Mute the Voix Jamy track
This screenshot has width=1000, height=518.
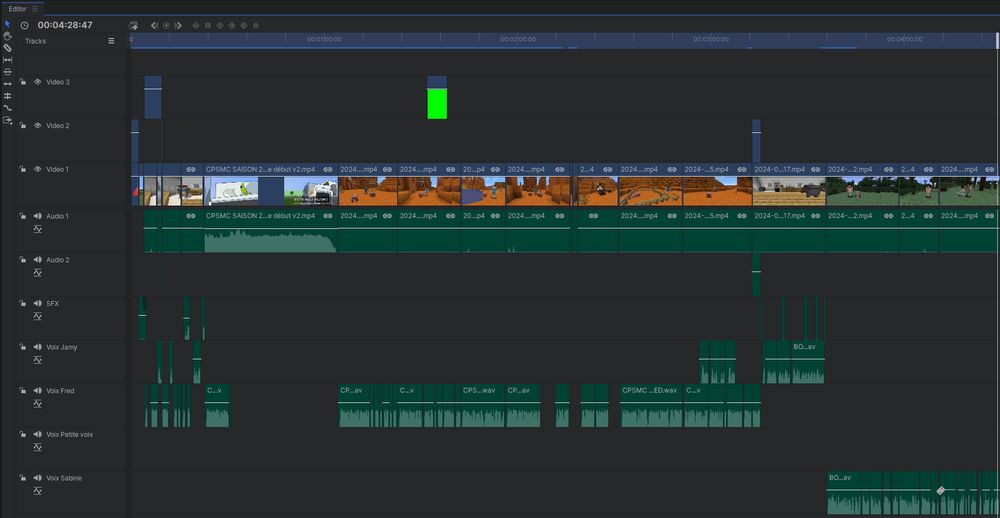point(38,347)
